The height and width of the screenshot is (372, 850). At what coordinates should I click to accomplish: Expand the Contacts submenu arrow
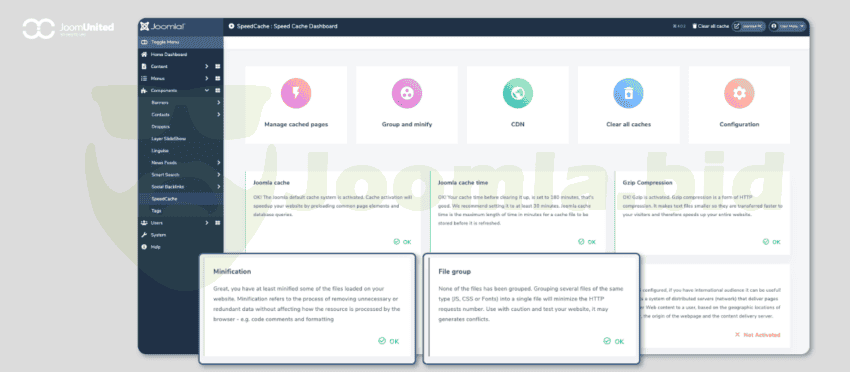(218, 114)
